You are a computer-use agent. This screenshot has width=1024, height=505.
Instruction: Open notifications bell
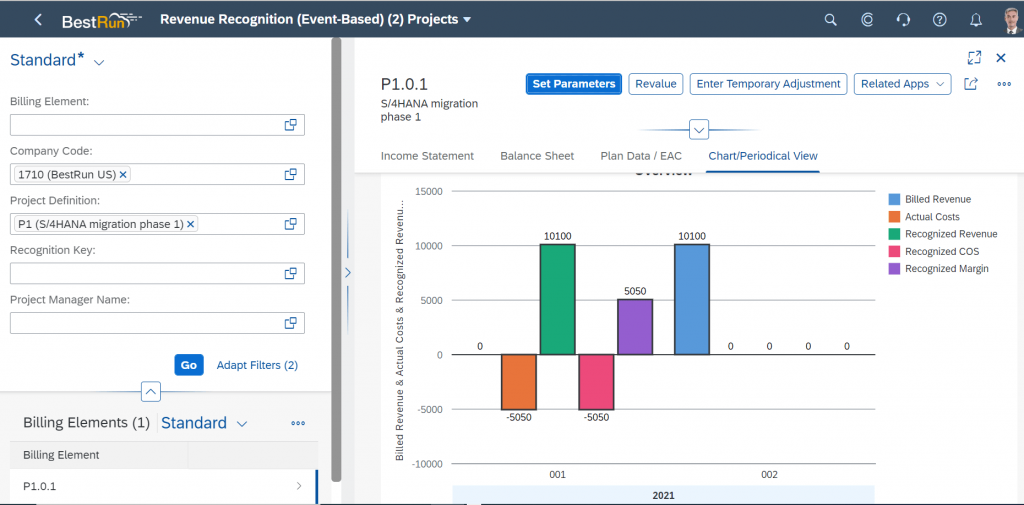976,20
